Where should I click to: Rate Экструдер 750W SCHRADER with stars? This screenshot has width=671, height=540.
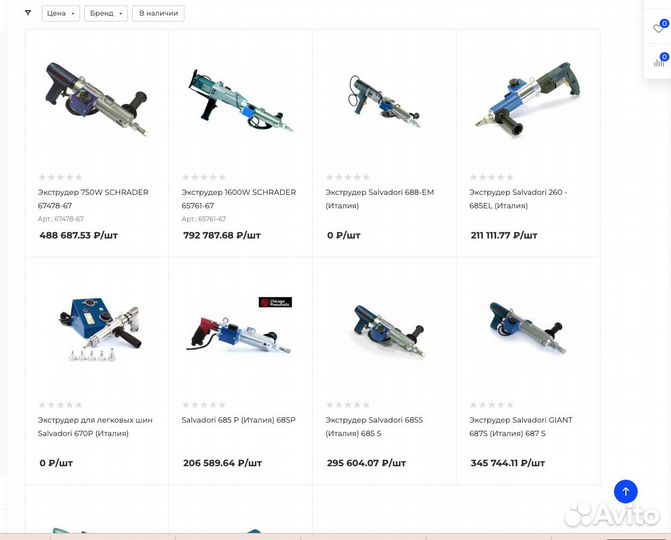click(x=60, y=177)
